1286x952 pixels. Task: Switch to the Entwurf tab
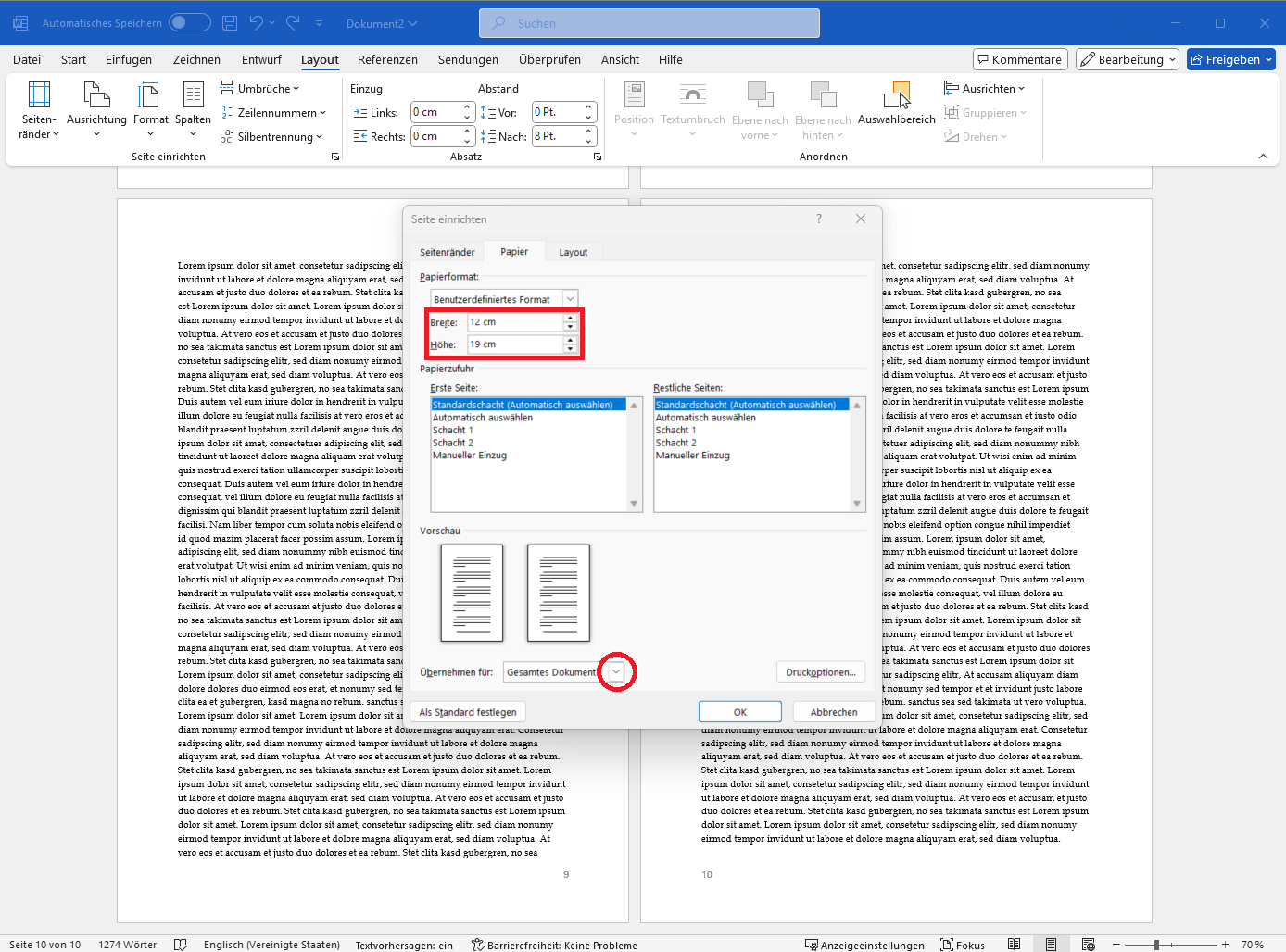tap(261, 59)
